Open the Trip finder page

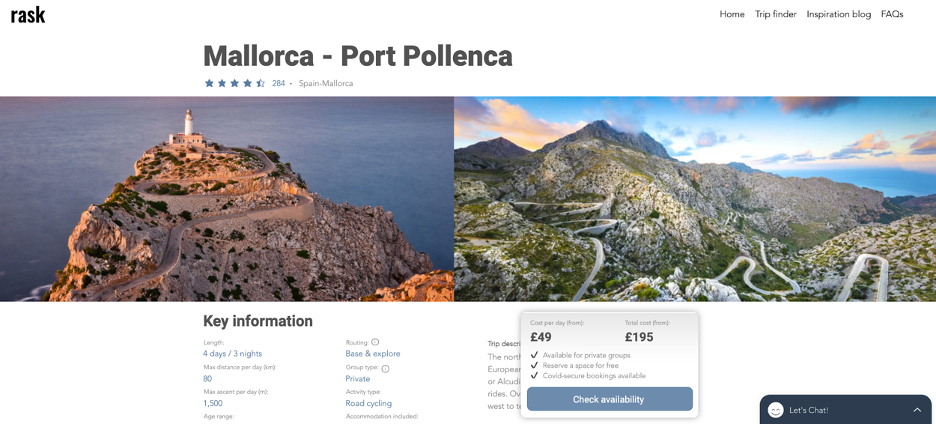pyautogui.click(x=776, y=14)
